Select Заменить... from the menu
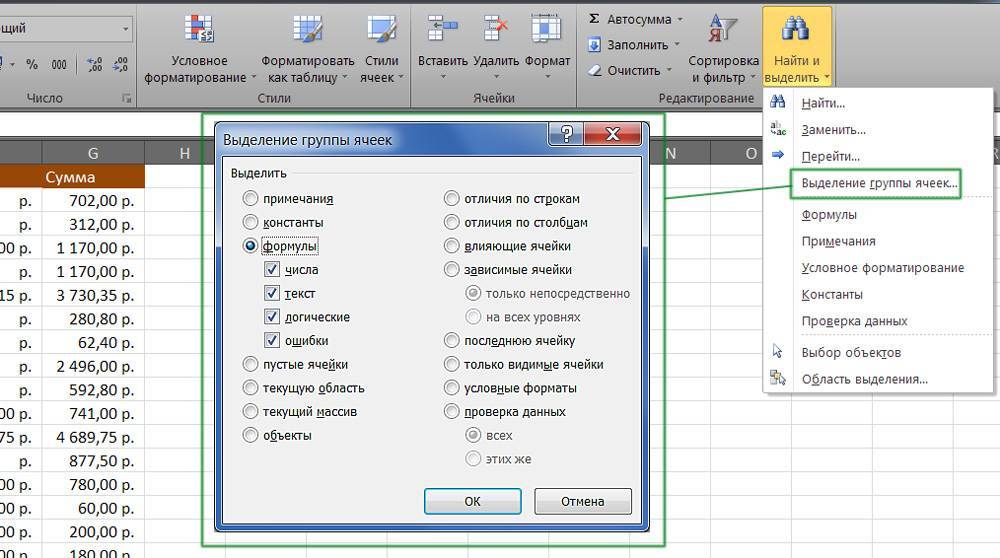The image size is (1000, 558). [x=833, y=129]
